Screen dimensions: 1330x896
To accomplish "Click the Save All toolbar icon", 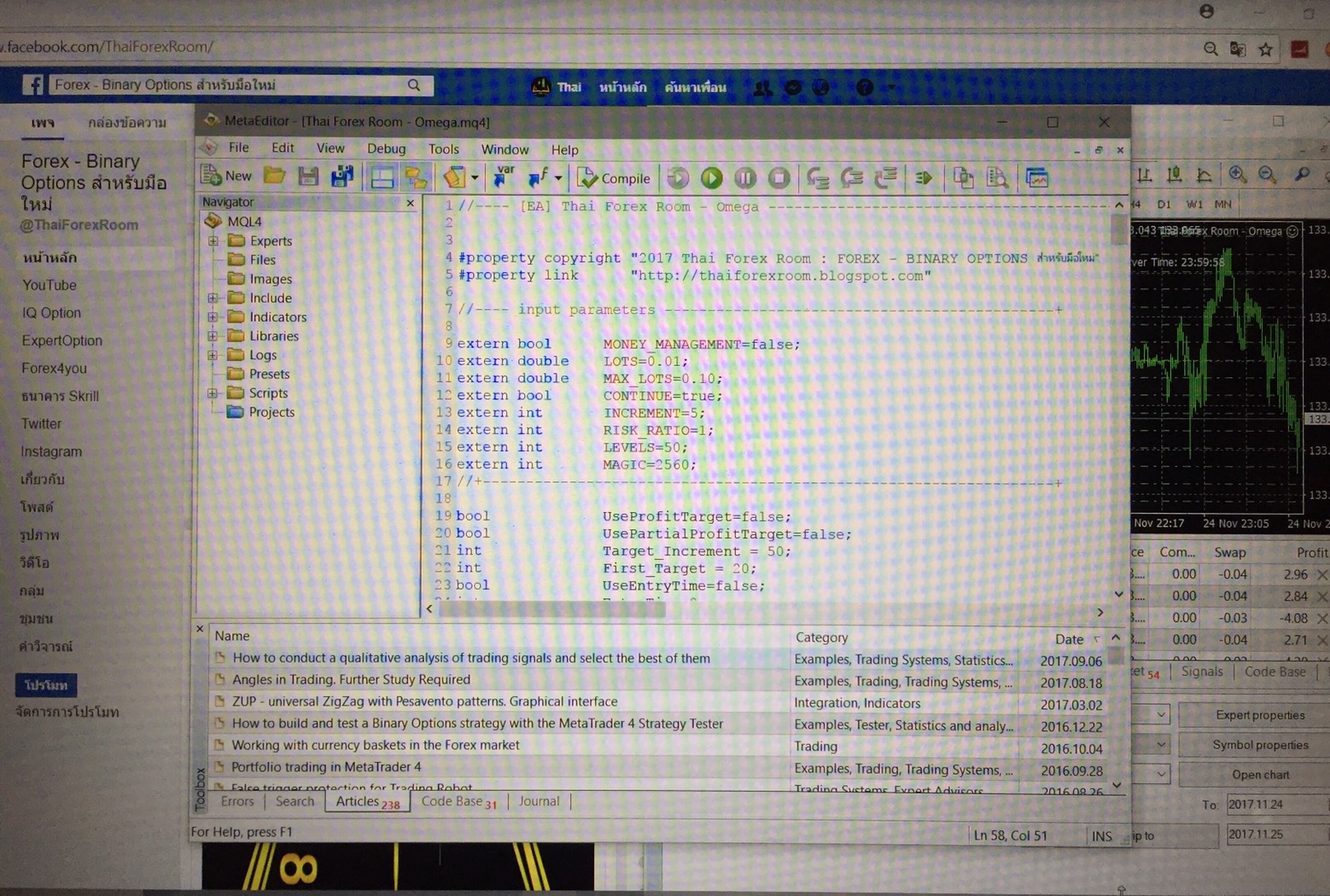I will point(342,176).
